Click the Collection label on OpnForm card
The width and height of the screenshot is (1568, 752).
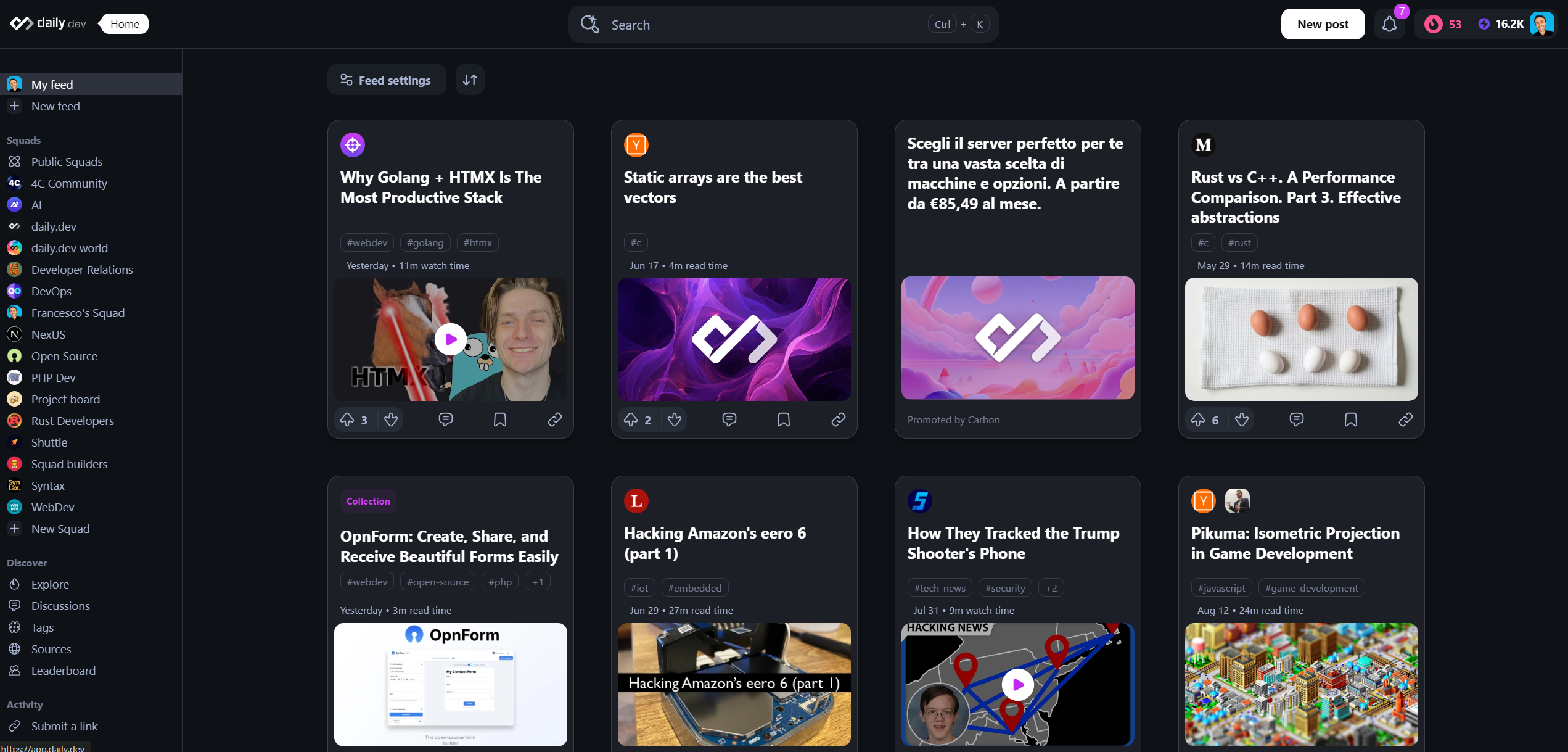[x=368, y=501]
